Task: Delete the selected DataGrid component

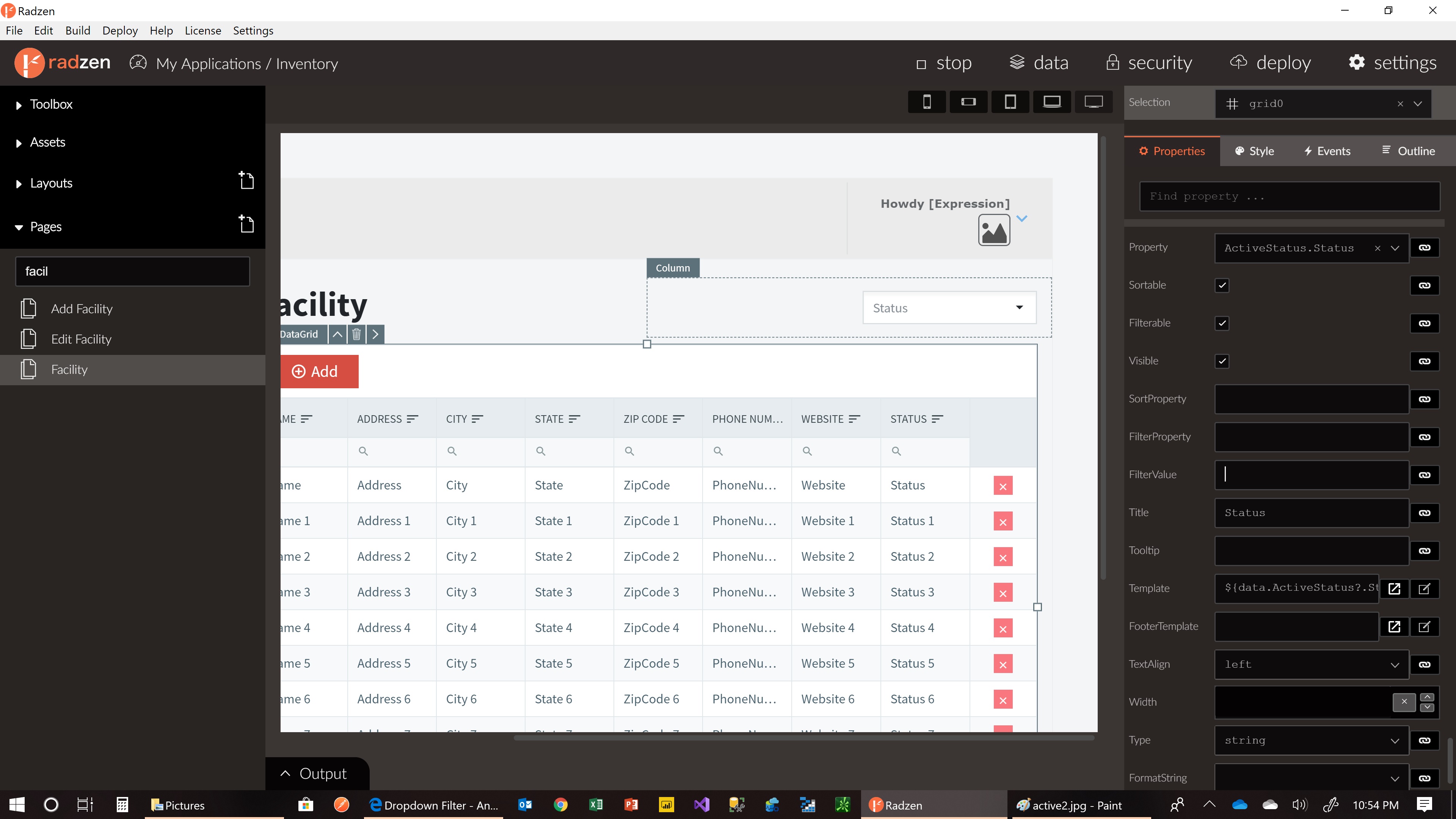Action: (356, 334)
